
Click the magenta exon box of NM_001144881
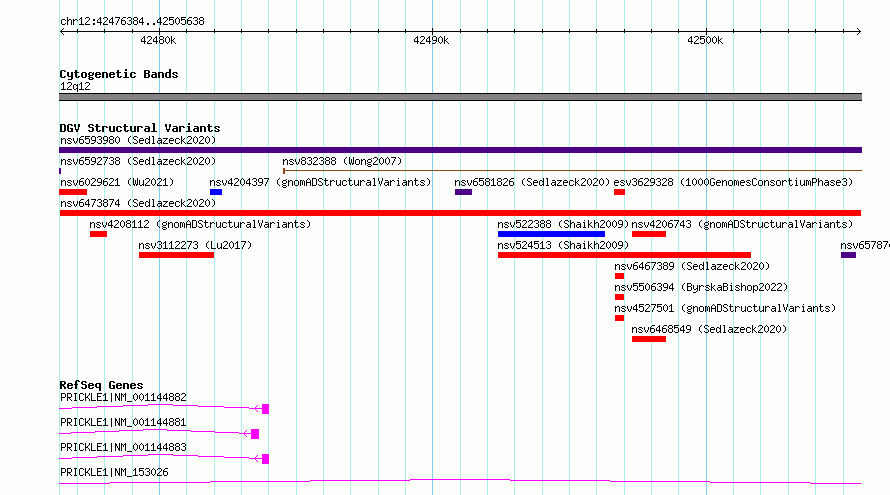click(x=255, y=434)
